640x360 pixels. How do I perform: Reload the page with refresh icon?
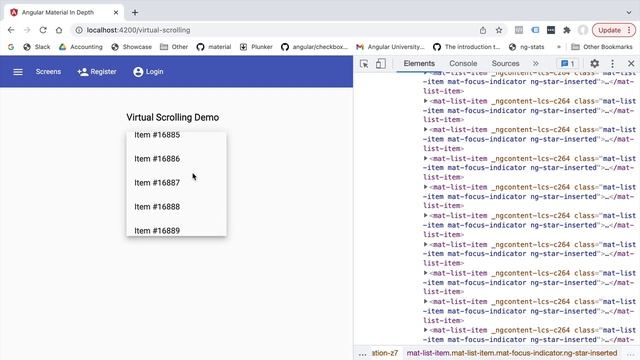(43, 30)
